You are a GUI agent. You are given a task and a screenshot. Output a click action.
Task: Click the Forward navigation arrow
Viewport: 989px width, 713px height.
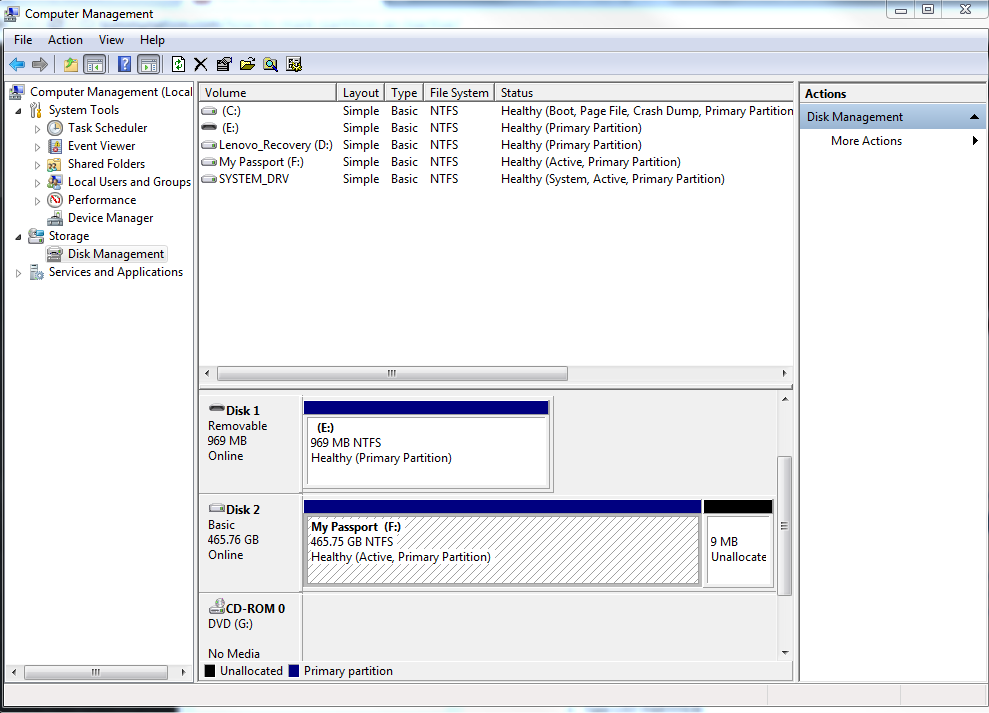click(39, 63)
